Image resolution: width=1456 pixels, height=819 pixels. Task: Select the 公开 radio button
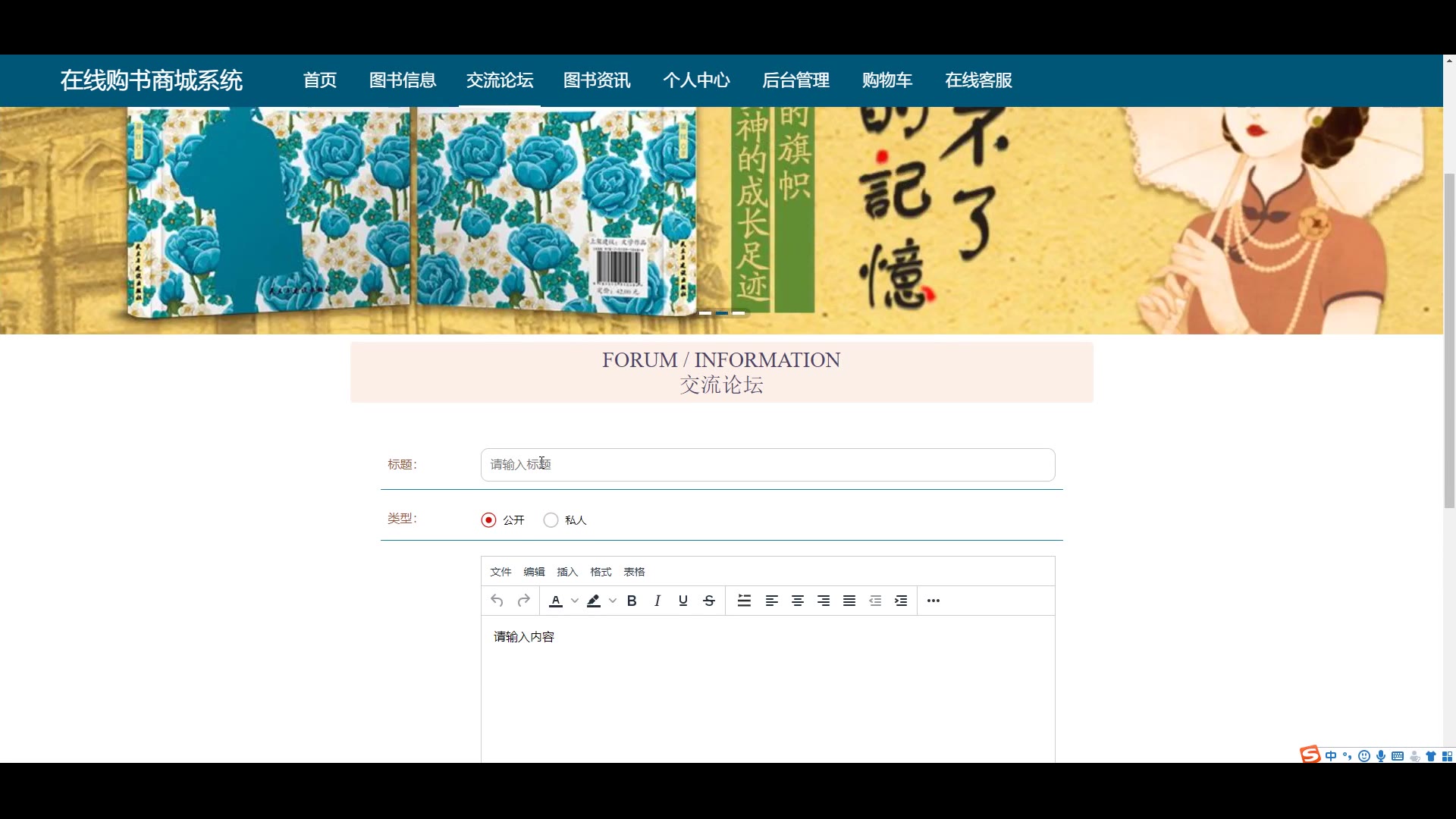click(488, 520)
